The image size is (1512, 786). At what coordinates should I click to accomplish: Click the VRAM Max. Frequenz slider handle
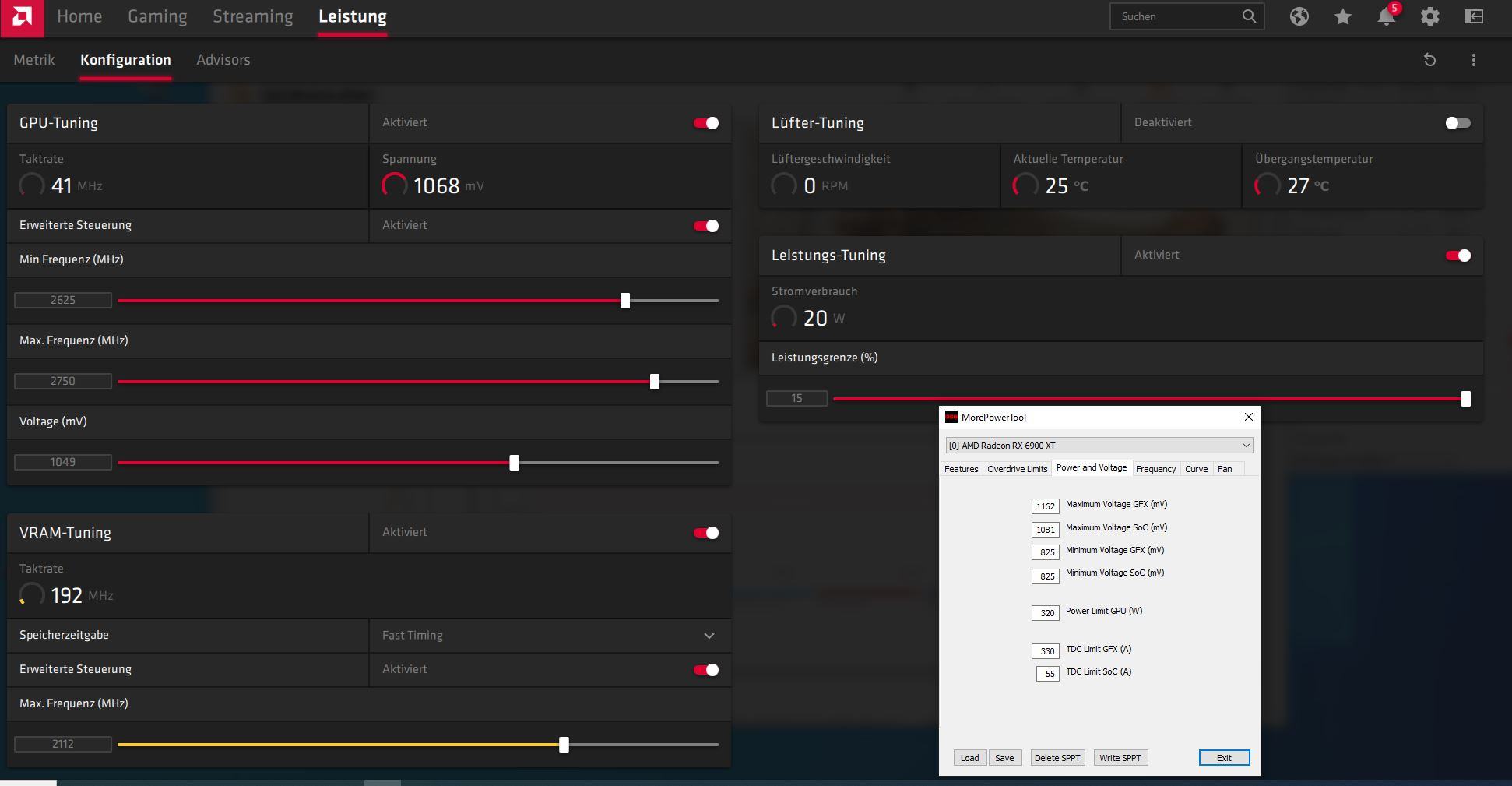[x=564, y=745]
